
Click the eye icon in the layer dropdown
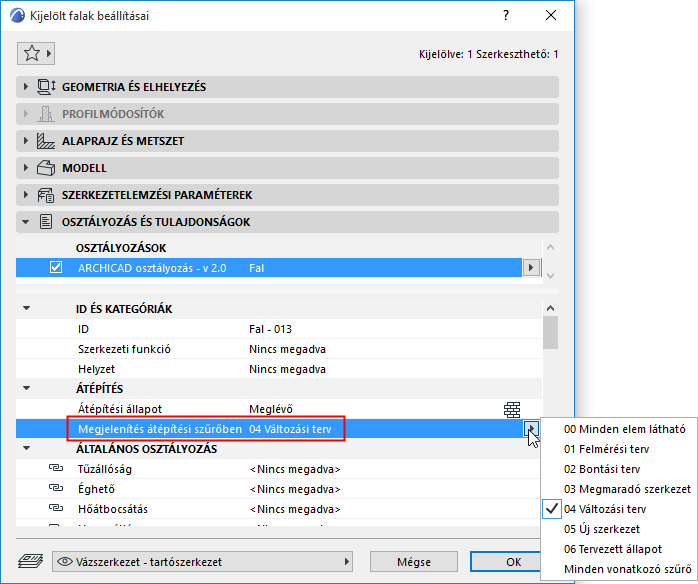tap(65, 562)
